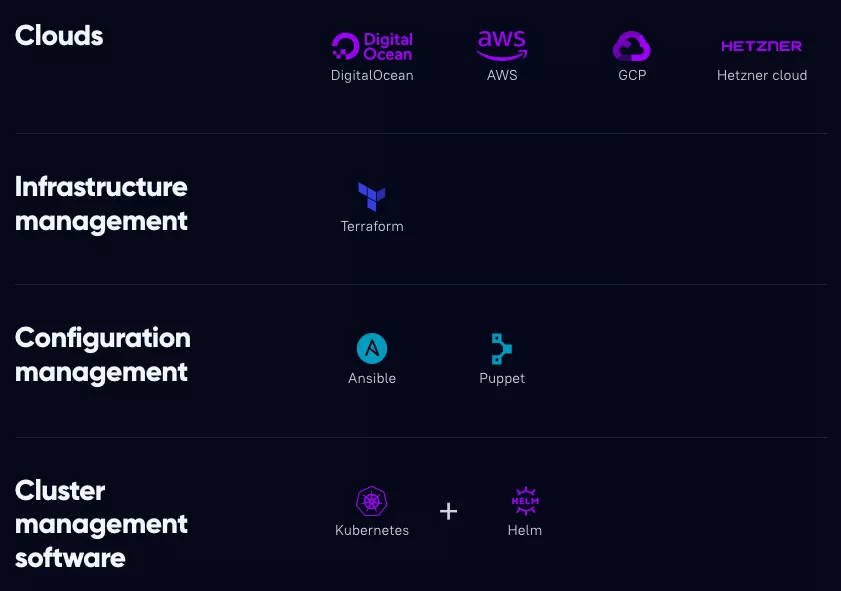
Task: Click the Terraform logo
Action: (372, 197)
